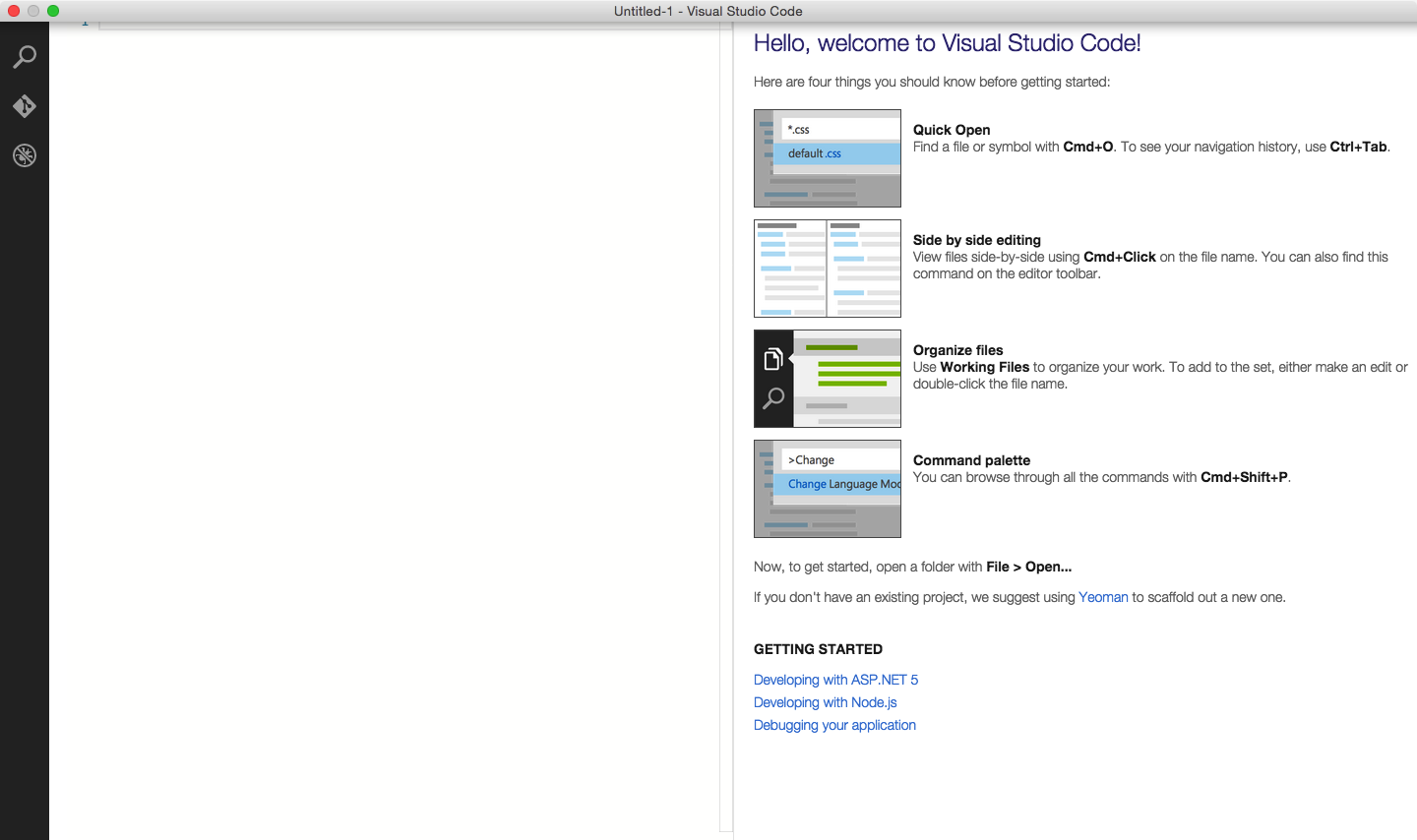Click the Command palette illustration

[x=827, y=489]
